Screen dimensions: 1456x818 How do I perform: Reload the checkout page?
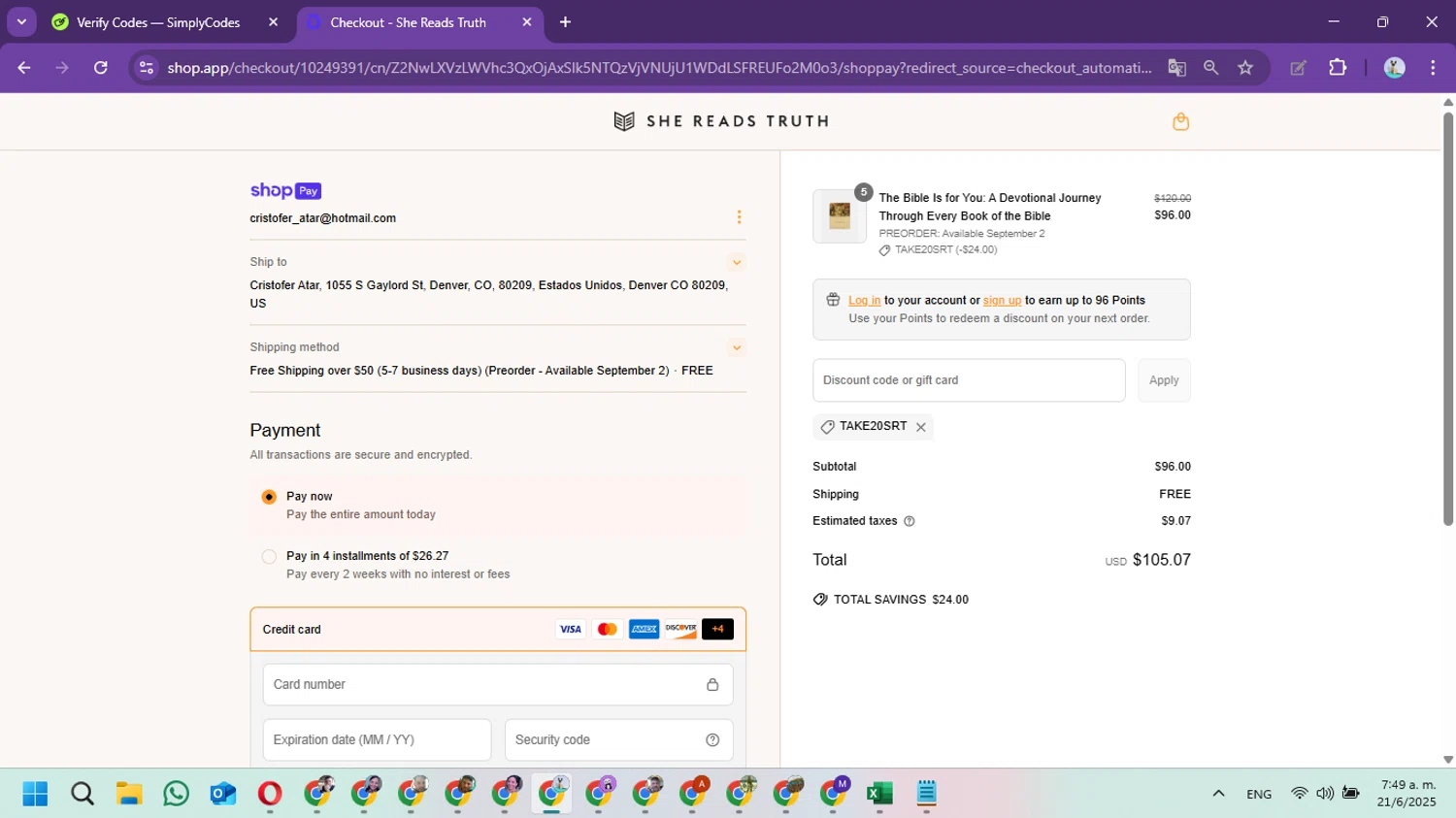(100, 68)
